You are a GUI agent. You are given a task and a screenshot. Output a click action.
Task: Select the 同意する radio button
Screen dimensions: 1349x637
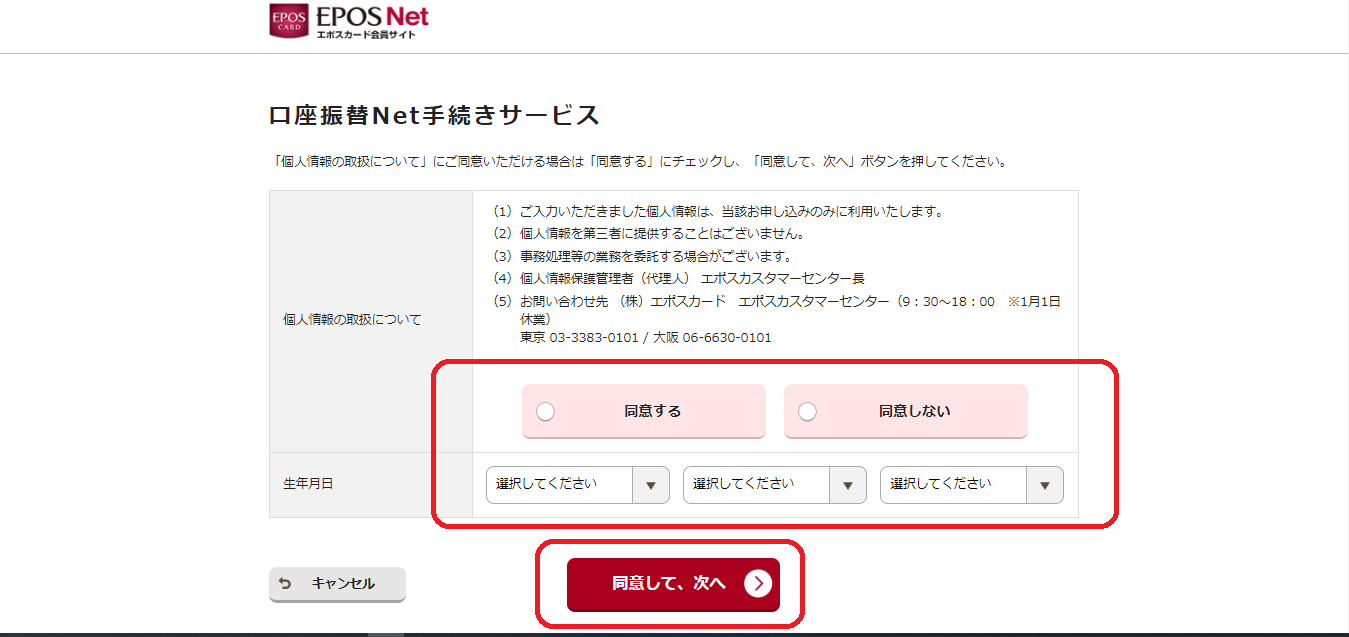(x=545, y=411)
